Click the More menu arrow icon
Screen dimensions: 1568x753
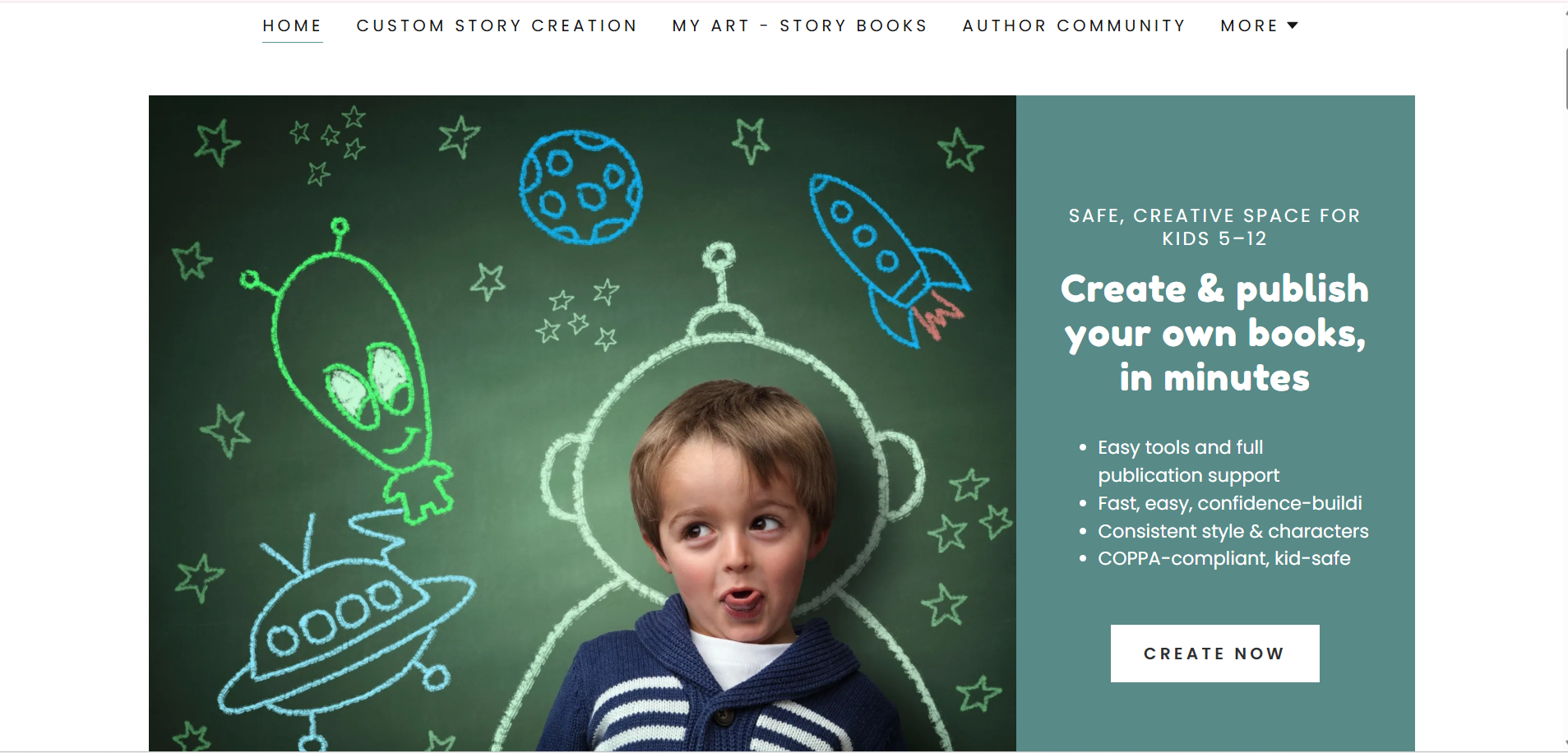(1293, 25)
